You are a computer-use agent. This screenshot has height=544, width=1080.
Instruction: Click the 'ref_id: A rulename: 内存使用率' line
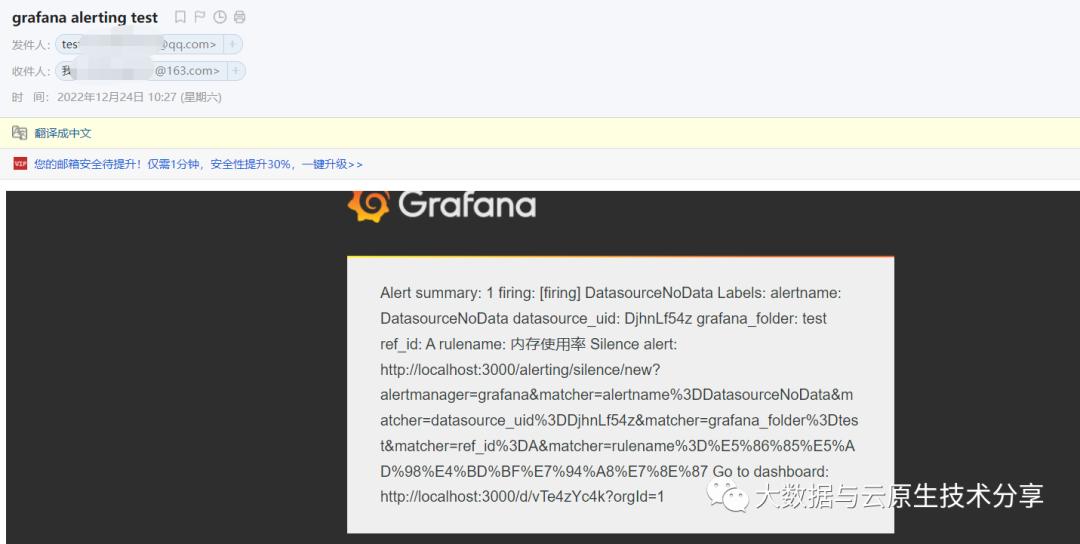click(528, 344)
